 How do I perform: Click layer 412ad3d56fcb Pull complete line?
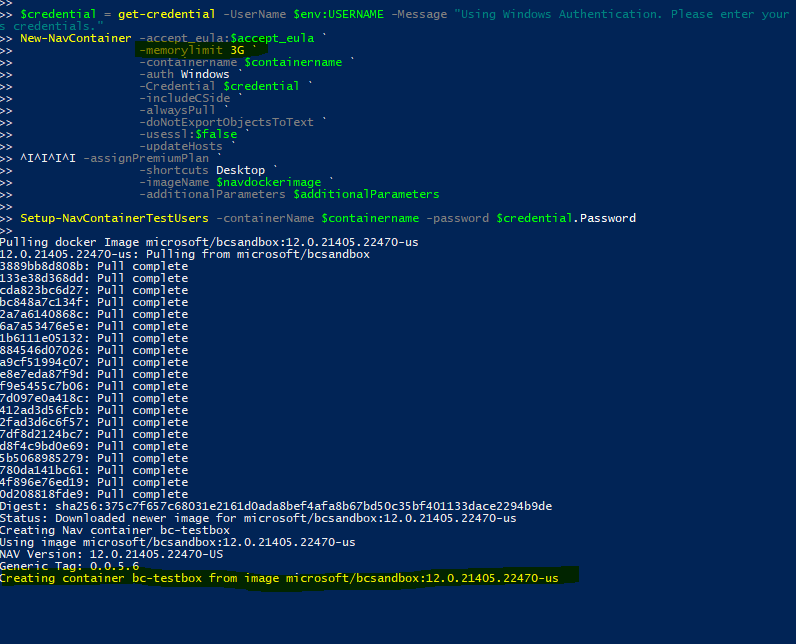coord(94,411)
